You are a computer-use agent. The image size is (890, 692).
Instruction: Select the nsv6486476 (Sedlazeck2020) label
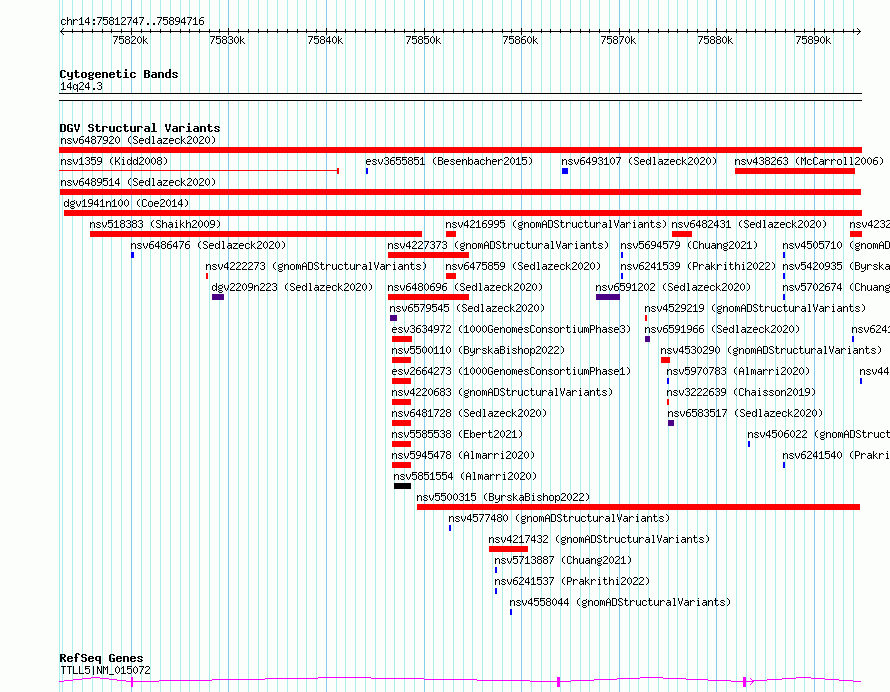[x=208, y=245]
